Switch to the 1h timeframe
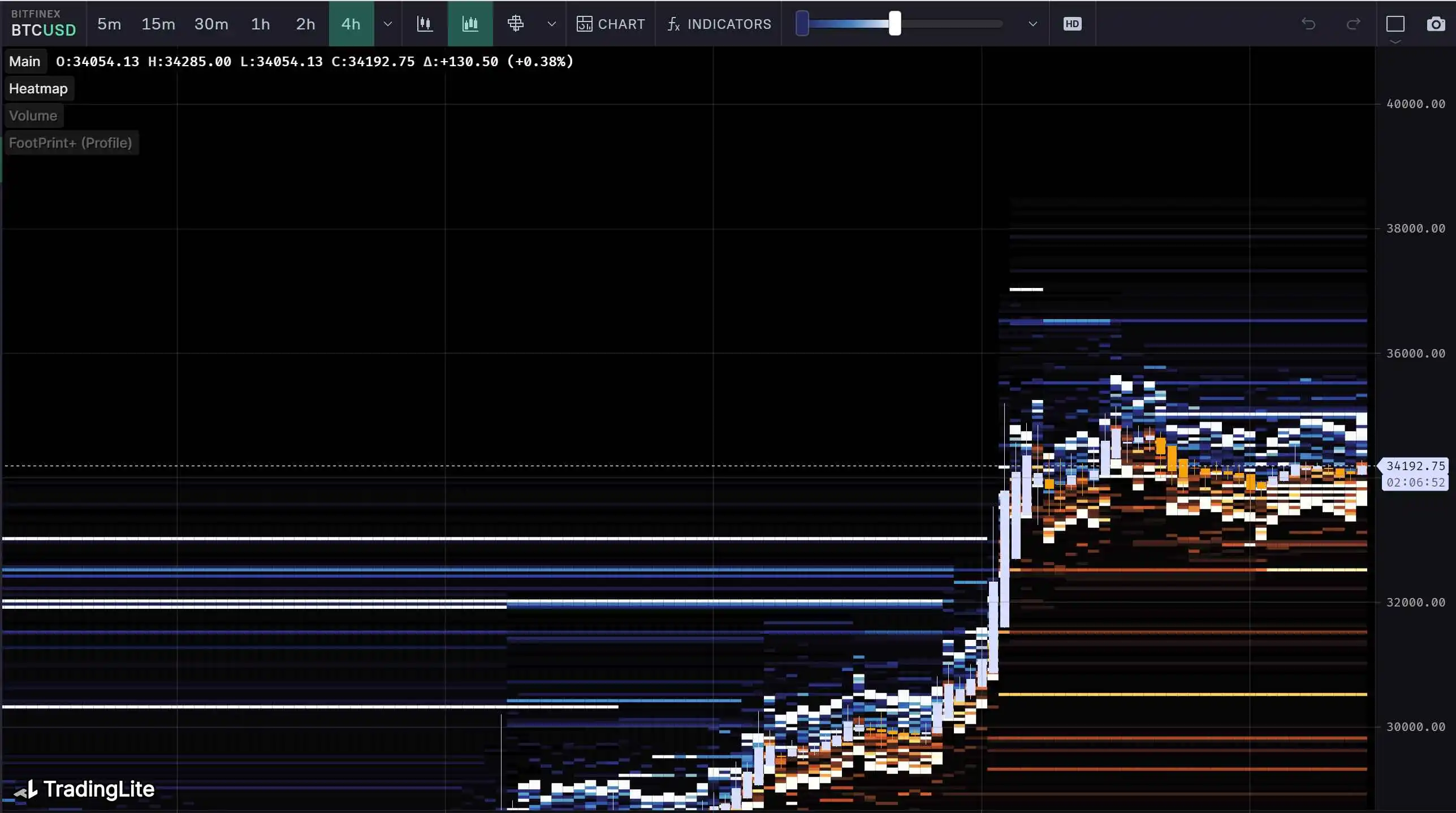 pos(261,24)
